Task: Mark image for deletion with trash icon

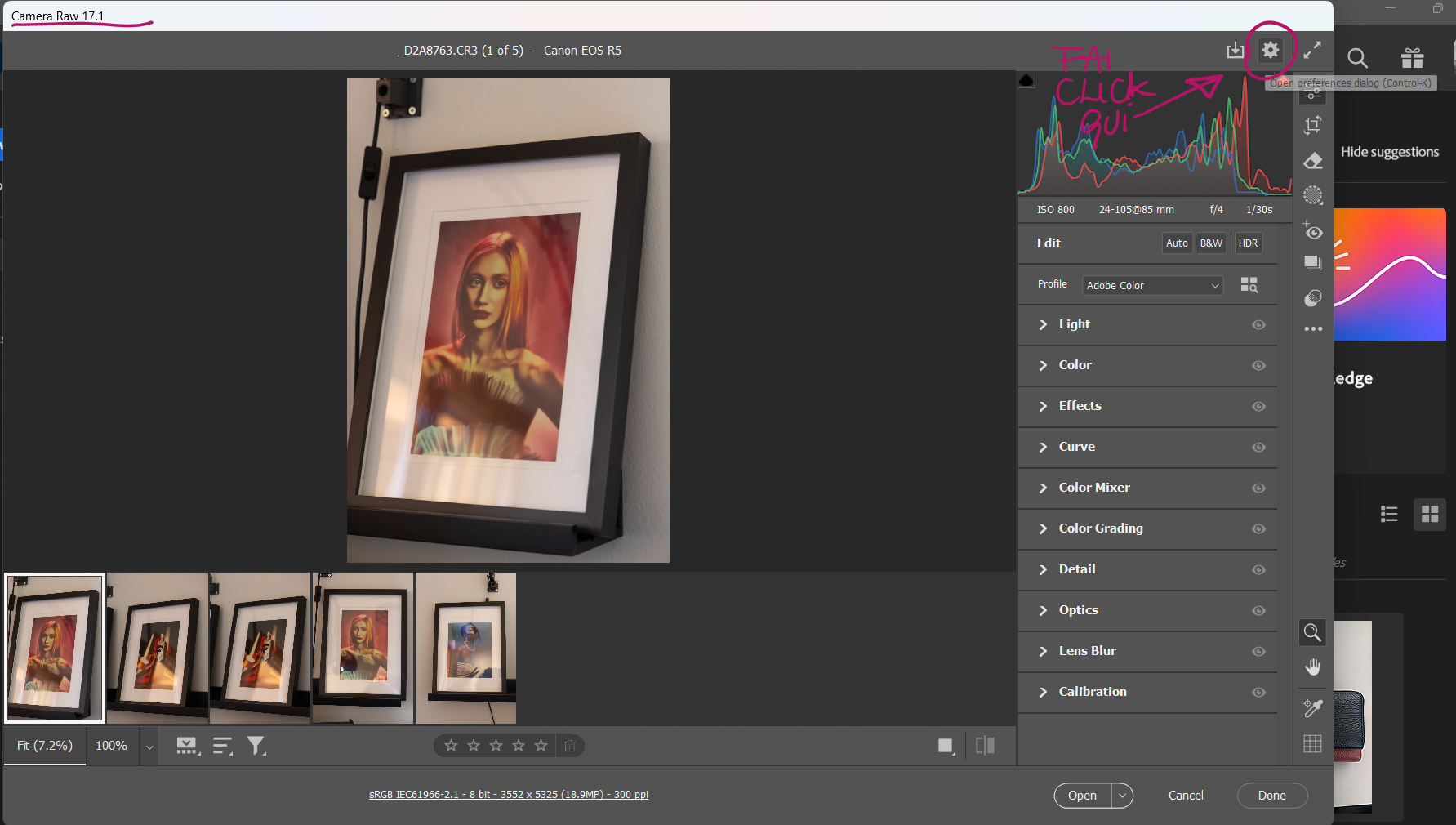Action: [x=570, y=746]
